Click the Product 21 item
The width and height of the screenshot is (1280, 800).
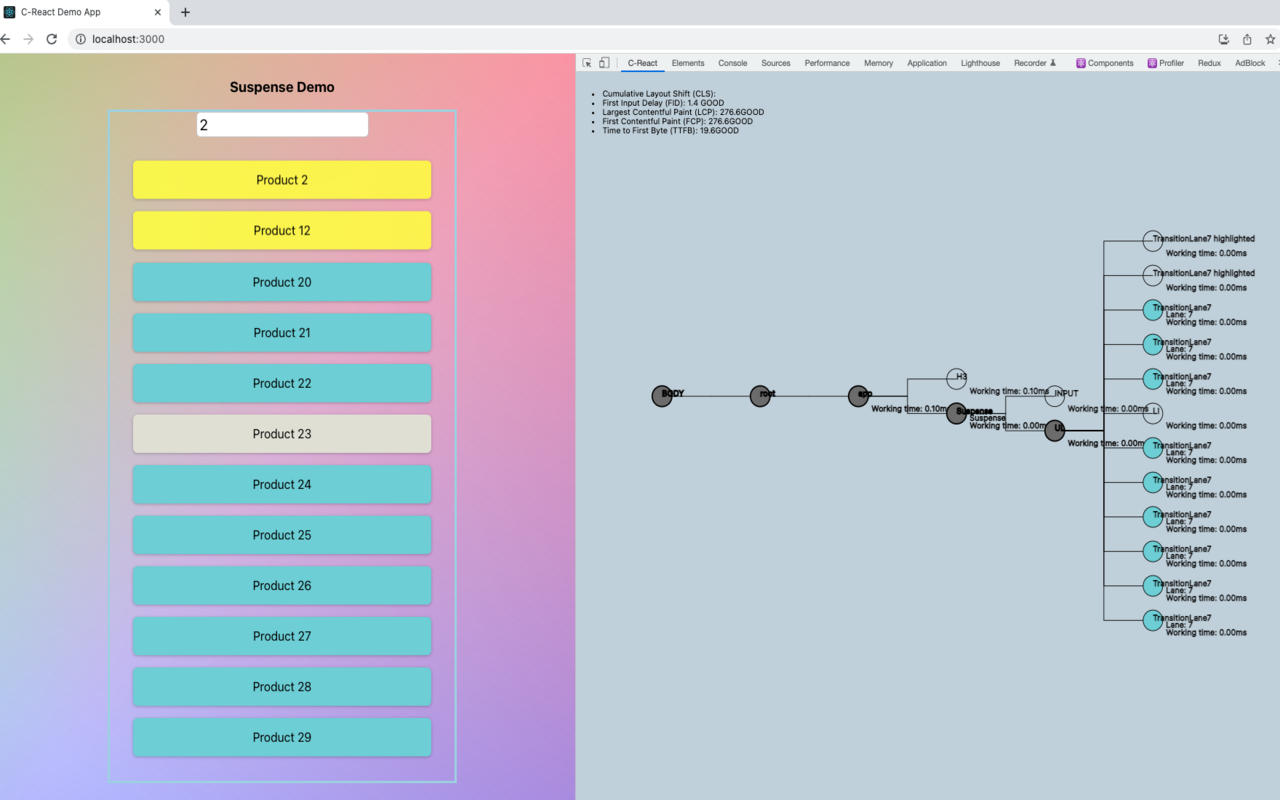(x=282, y=333)
